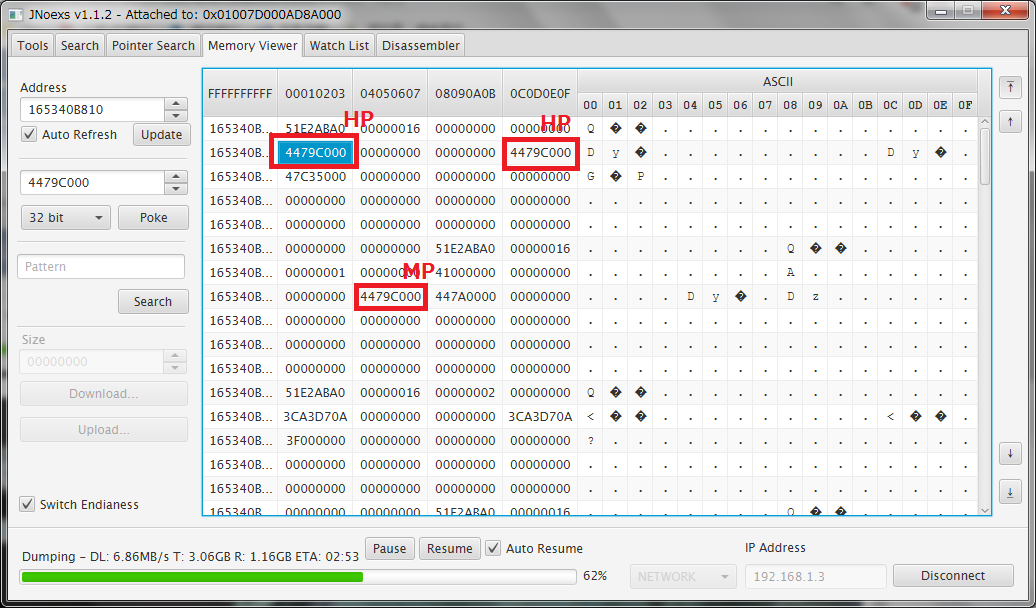Viewport: 1036px width, 608px height.
Task: Select cell 447A0000 next to MP value
Action: click(465, 297)
